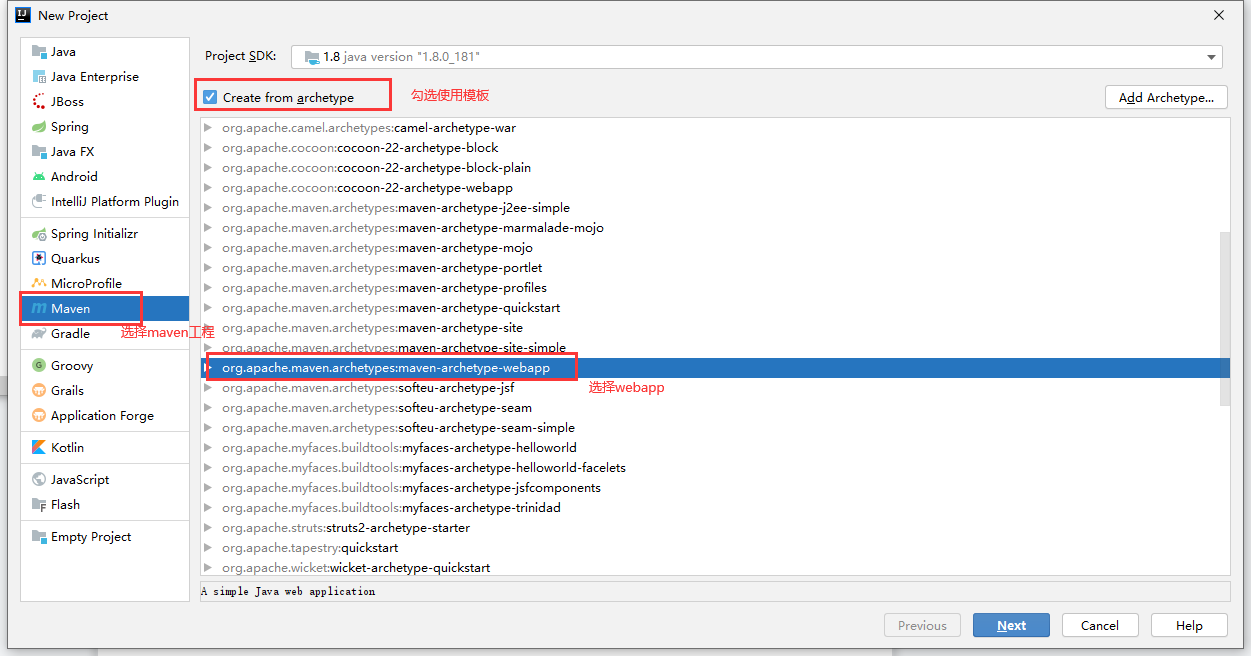Viewport: 1251px width, 656px height.
Task: Click the archetype list vertical scrollbar
Action: pos(1225,318)
